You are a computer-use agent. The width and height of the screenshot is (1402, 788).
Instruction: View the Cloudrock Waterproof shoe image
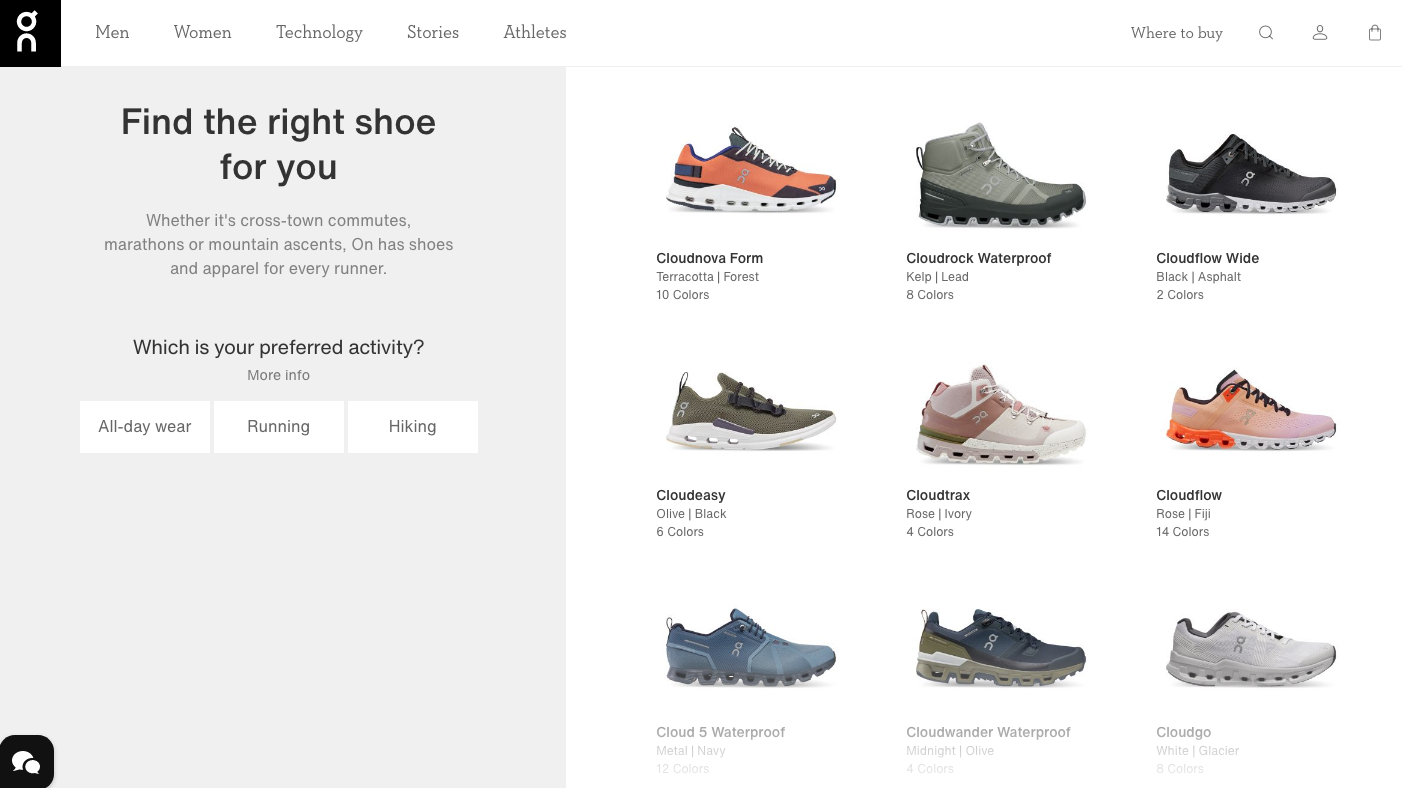[x=1000, y=172]
